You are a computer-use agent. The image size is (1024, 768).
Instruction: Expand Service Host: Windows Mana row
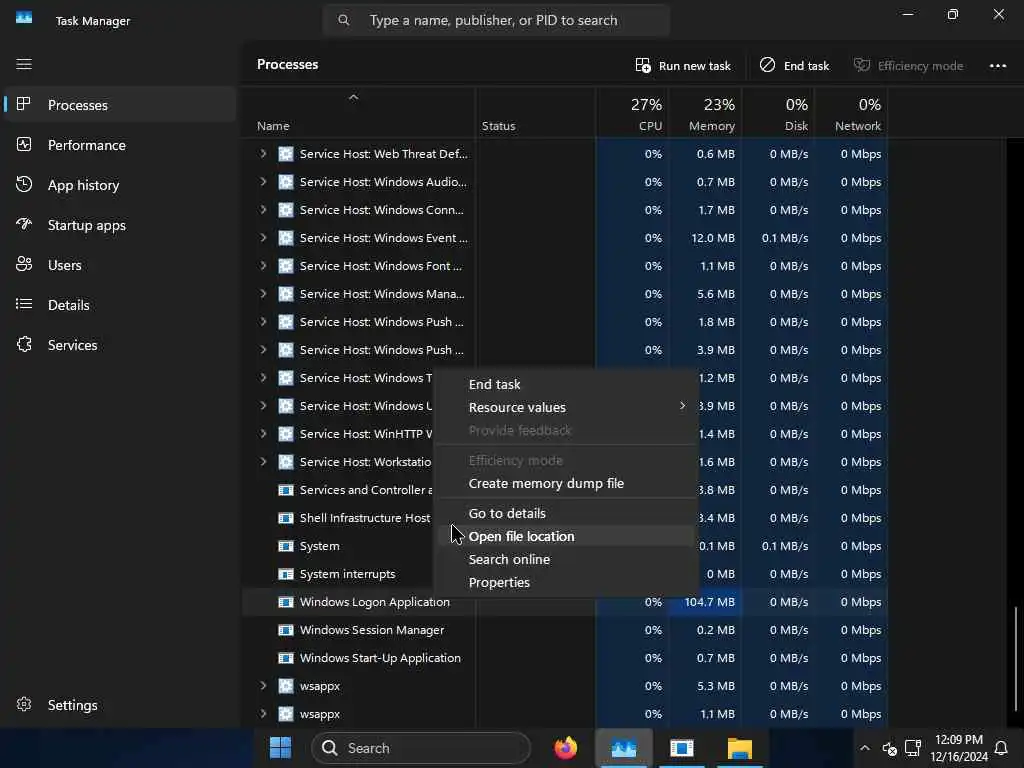point(263,295)
